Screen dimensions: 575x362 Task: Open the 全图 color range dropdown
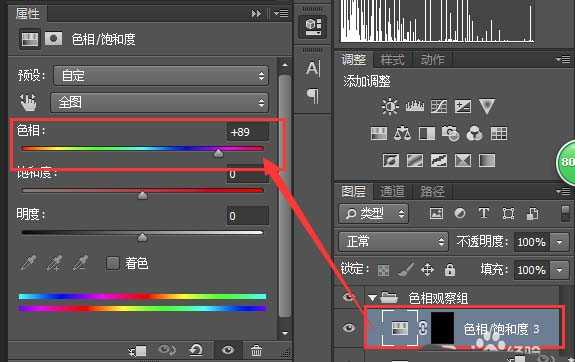[x=159, y=102]
